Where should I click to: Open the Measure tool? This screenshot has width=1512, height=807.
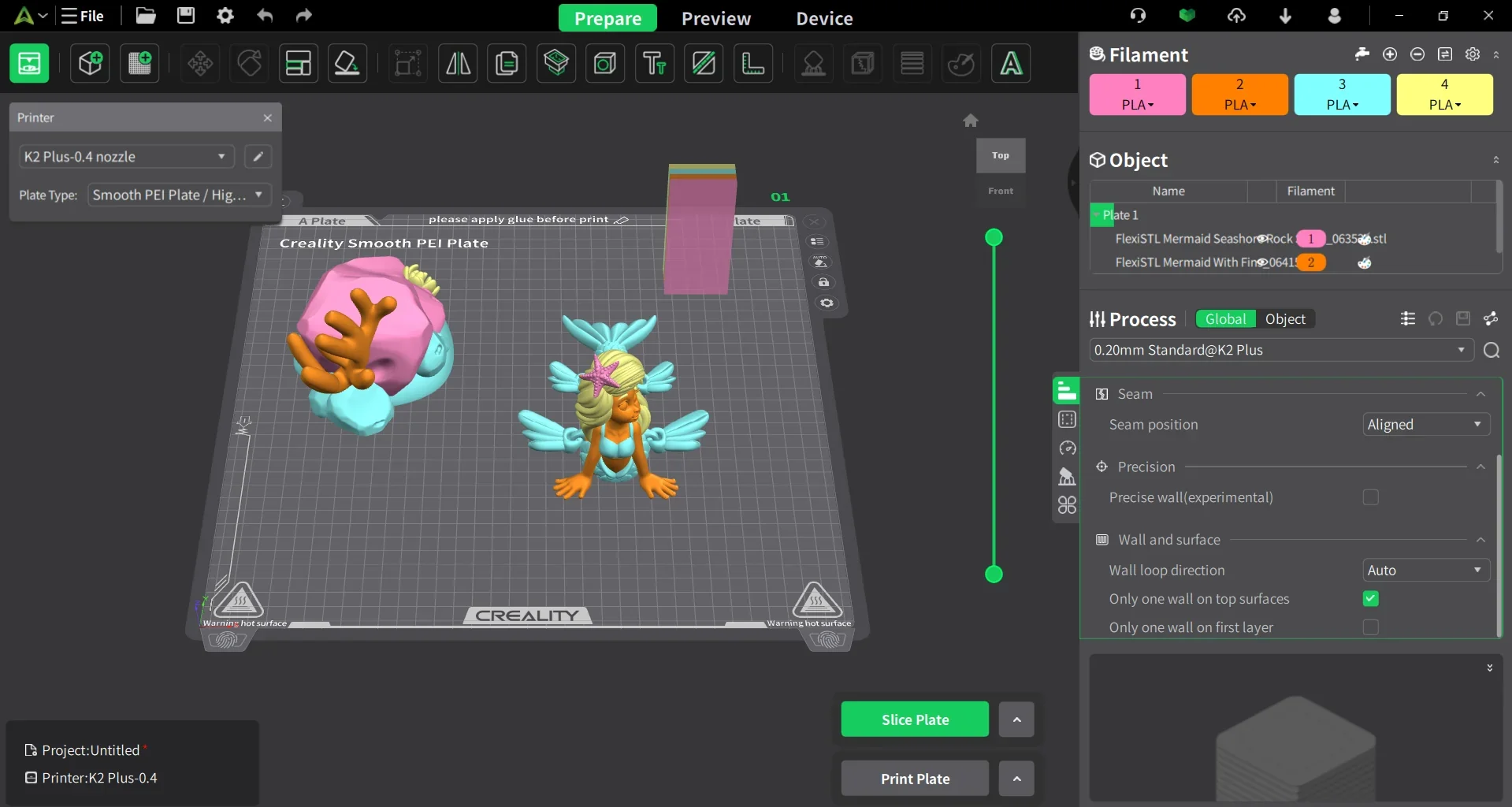tap(753, 63)
